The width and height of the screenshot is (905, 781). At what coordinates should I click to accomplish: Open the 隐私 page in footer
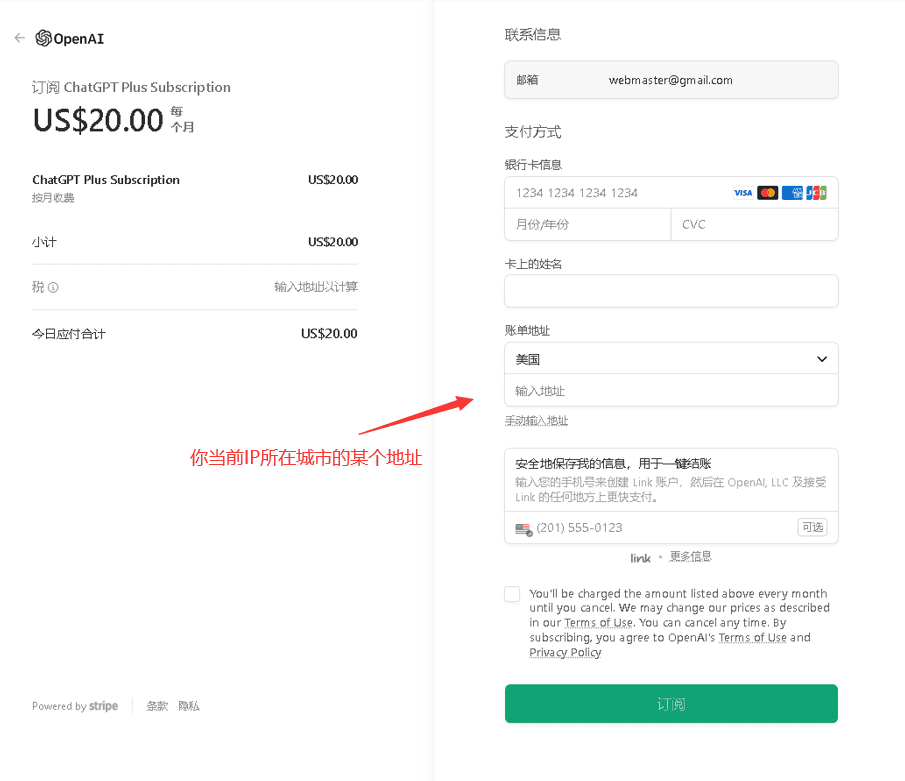pos(188,705)
